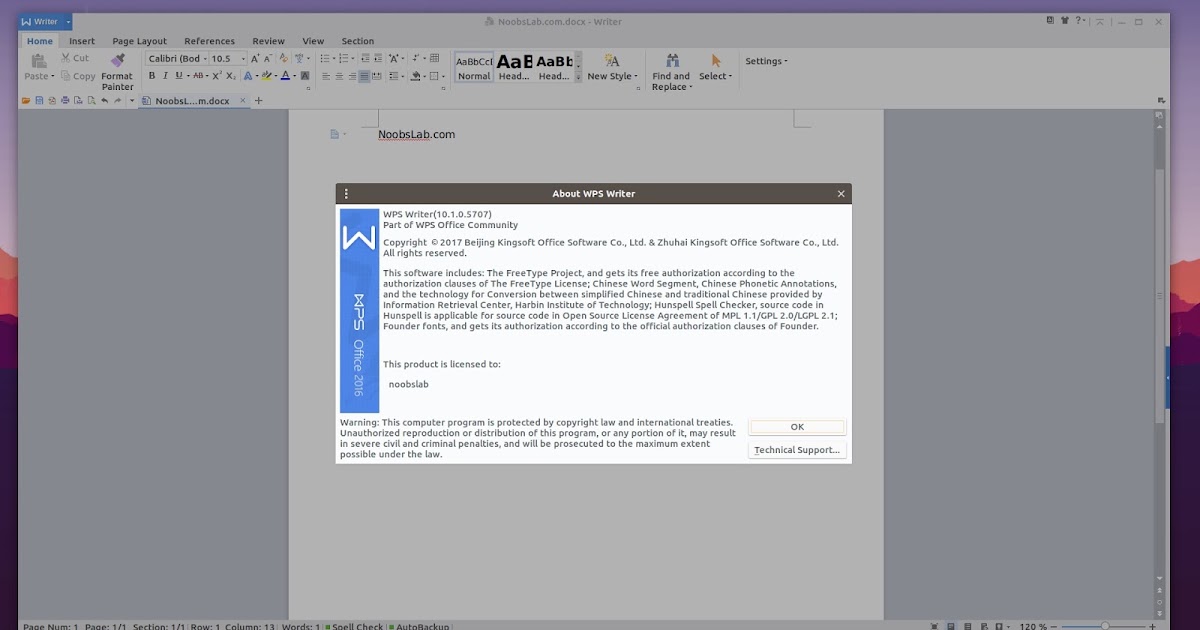
Task: Toggle character shading icon
Action: pyautogui.click(x=305, y=76)
